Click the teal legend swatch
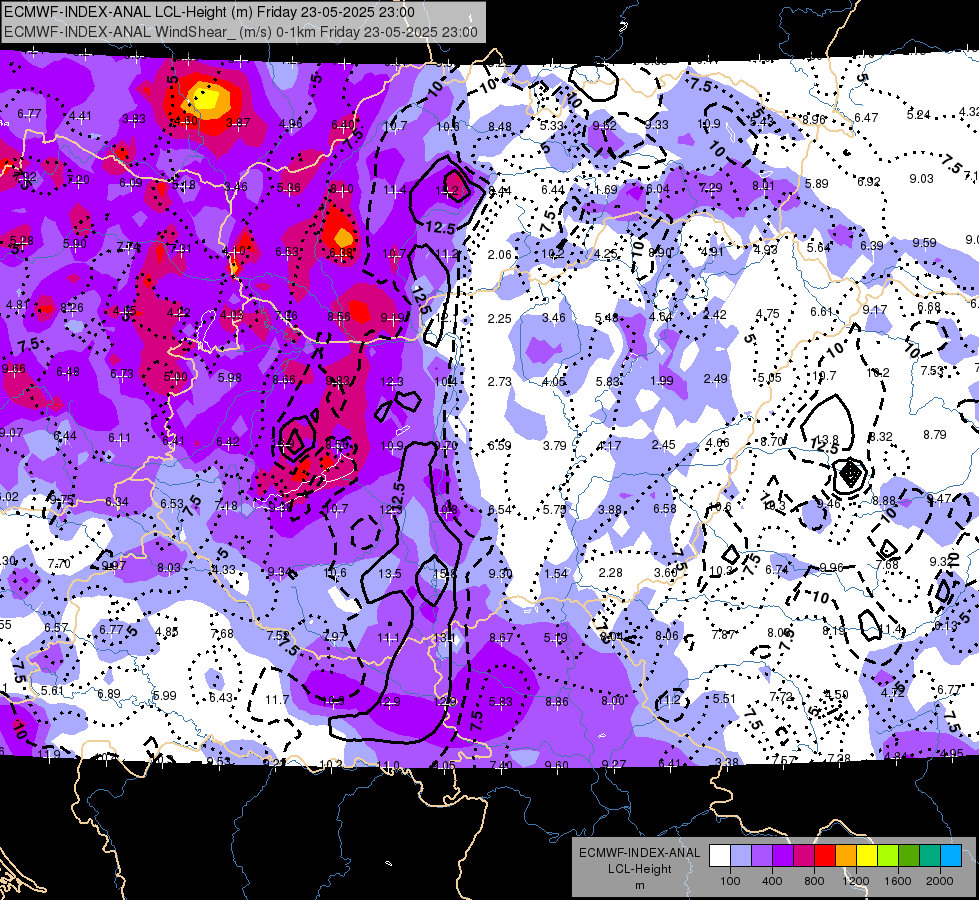979x900 pixels. (x=929, y=855)
